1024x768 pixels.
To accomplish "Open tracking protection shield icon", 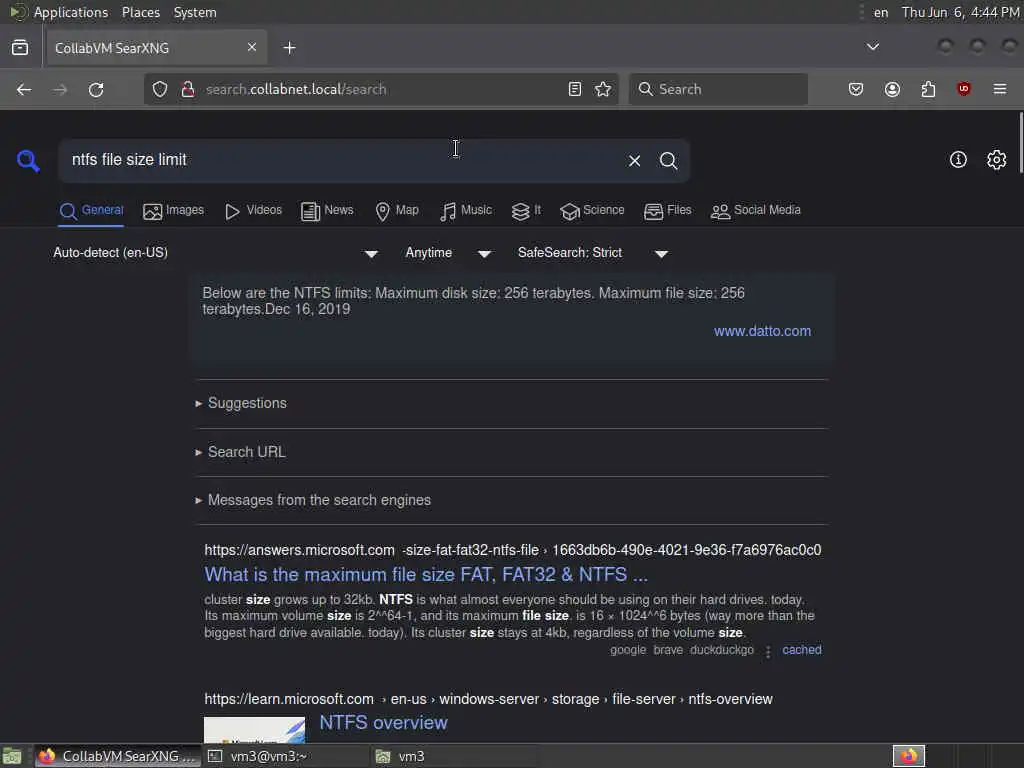I will coord(160,89).
